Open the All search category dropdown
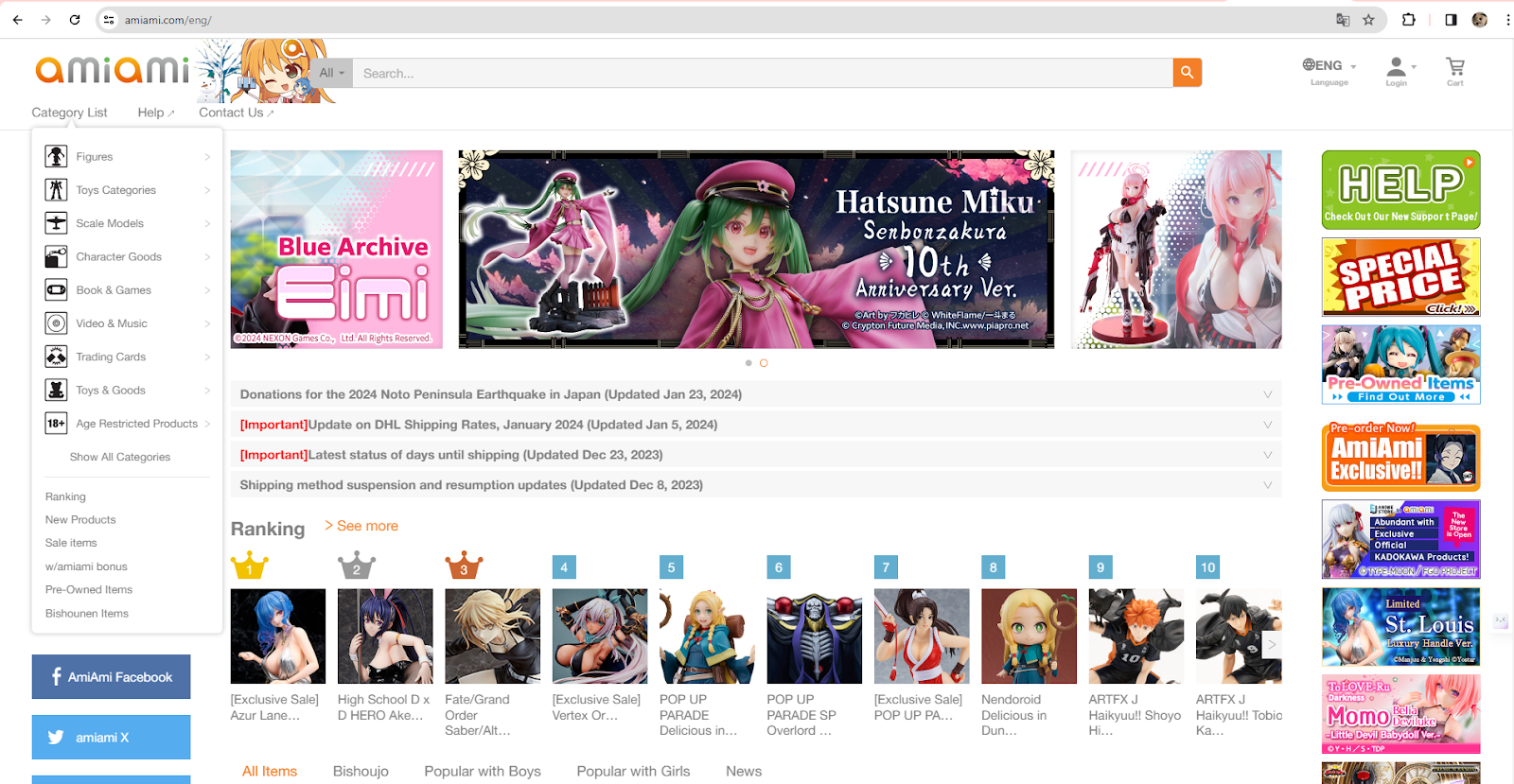 (332, 73)
